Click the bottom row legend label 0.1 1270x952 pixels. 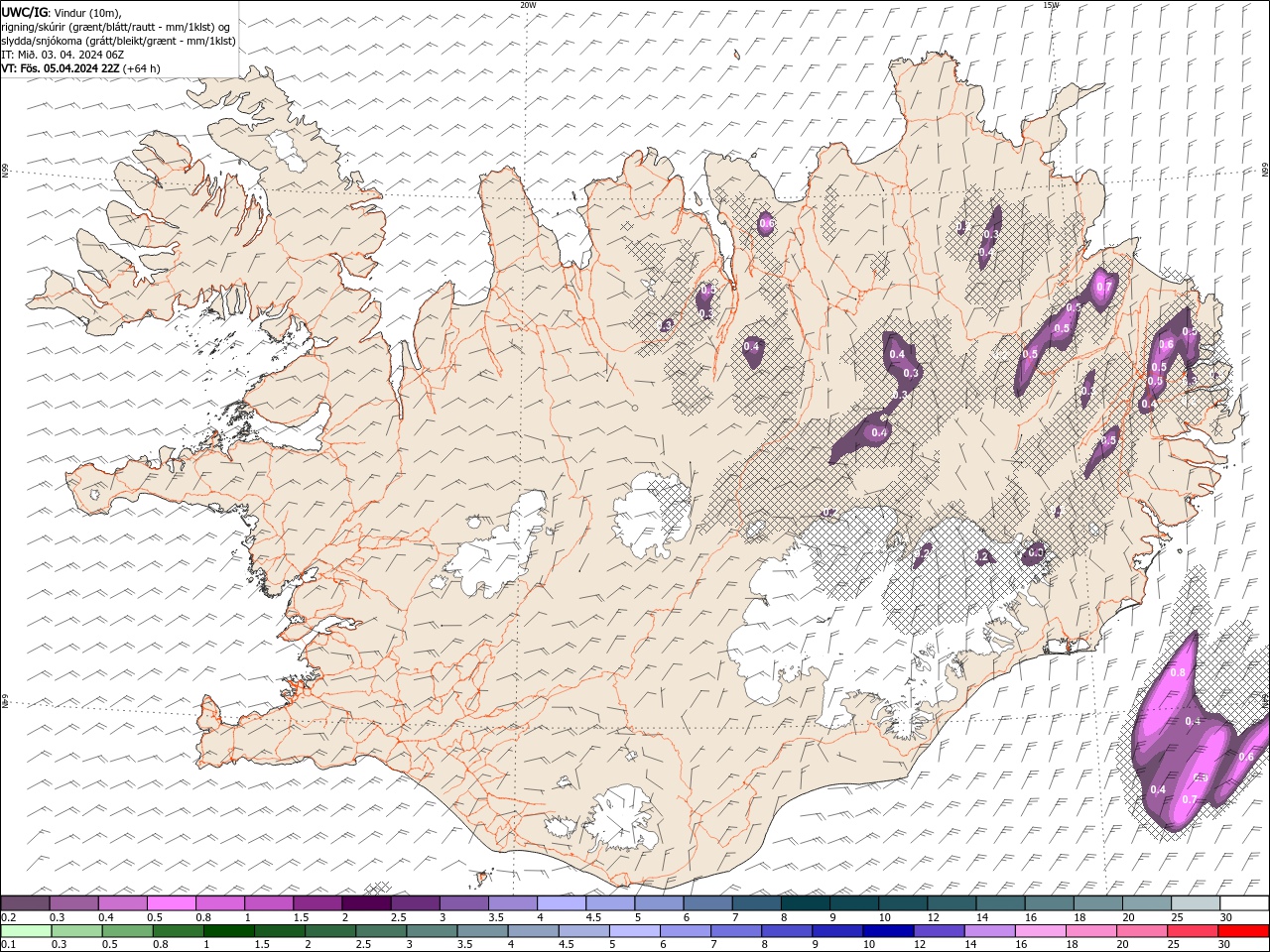click(8, 945)
